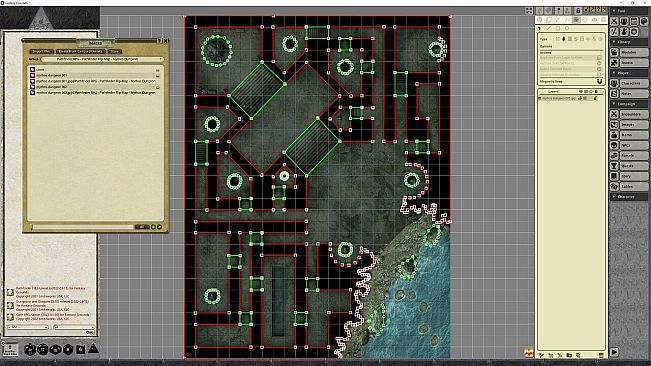Open Story from the sidebar
Image resolution: width=651 pixels, height=366 pixels.
click(x=634, y=176)
